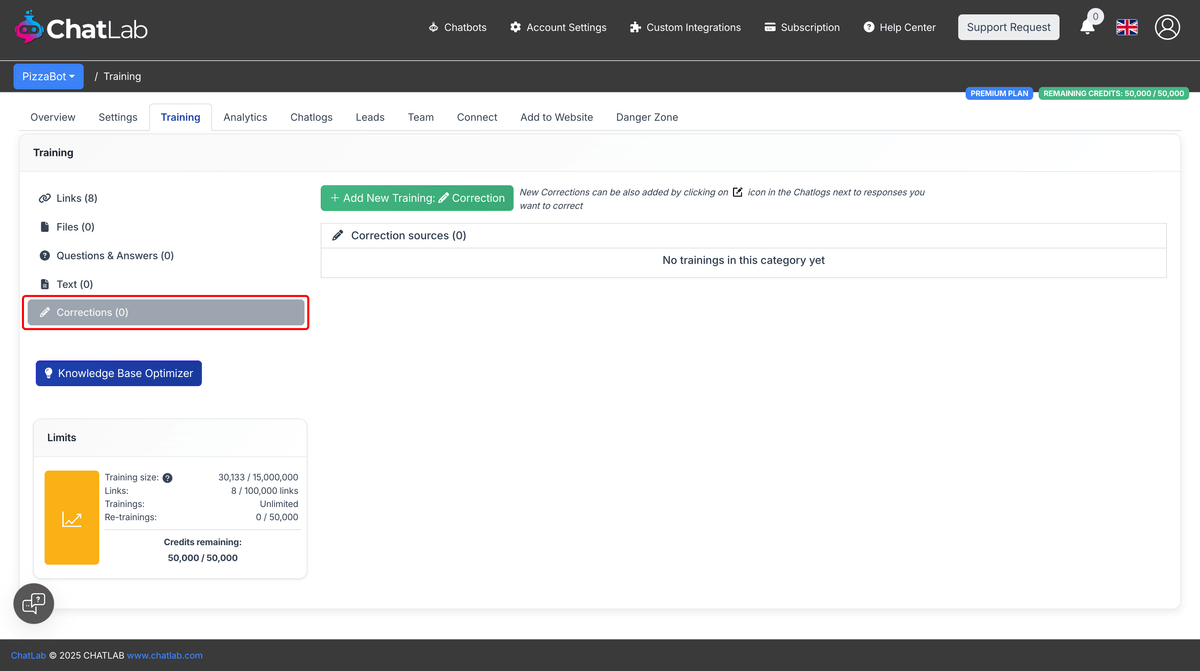This screenshot has width=1200, height=671.
Task: Go to the Subscription menu item
Action: pos(801,27)
